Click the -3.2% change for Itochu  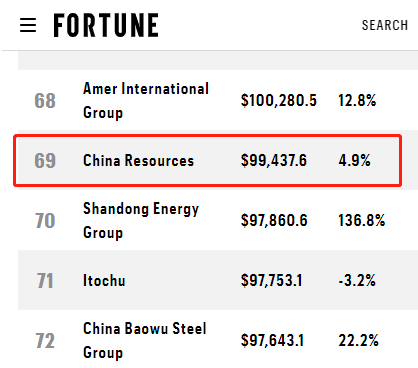pos(357,280)
